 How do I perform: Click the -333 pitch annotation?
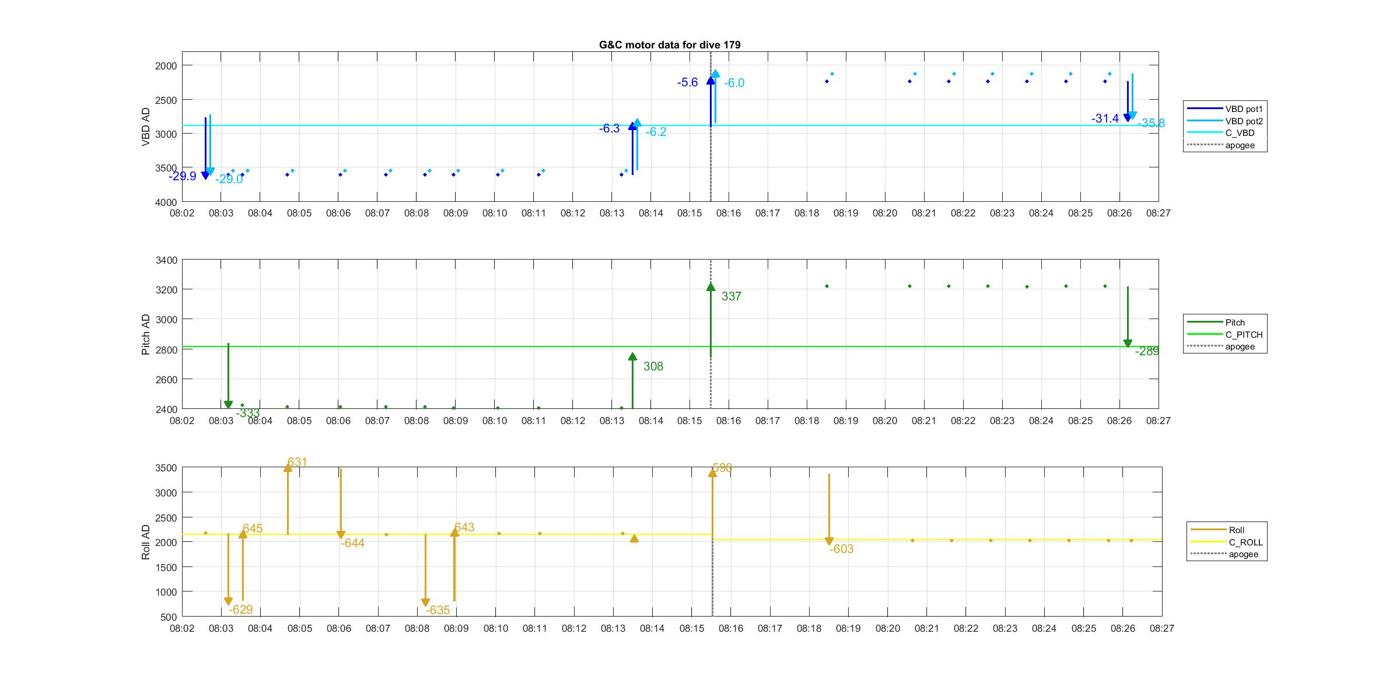(248, 413)
